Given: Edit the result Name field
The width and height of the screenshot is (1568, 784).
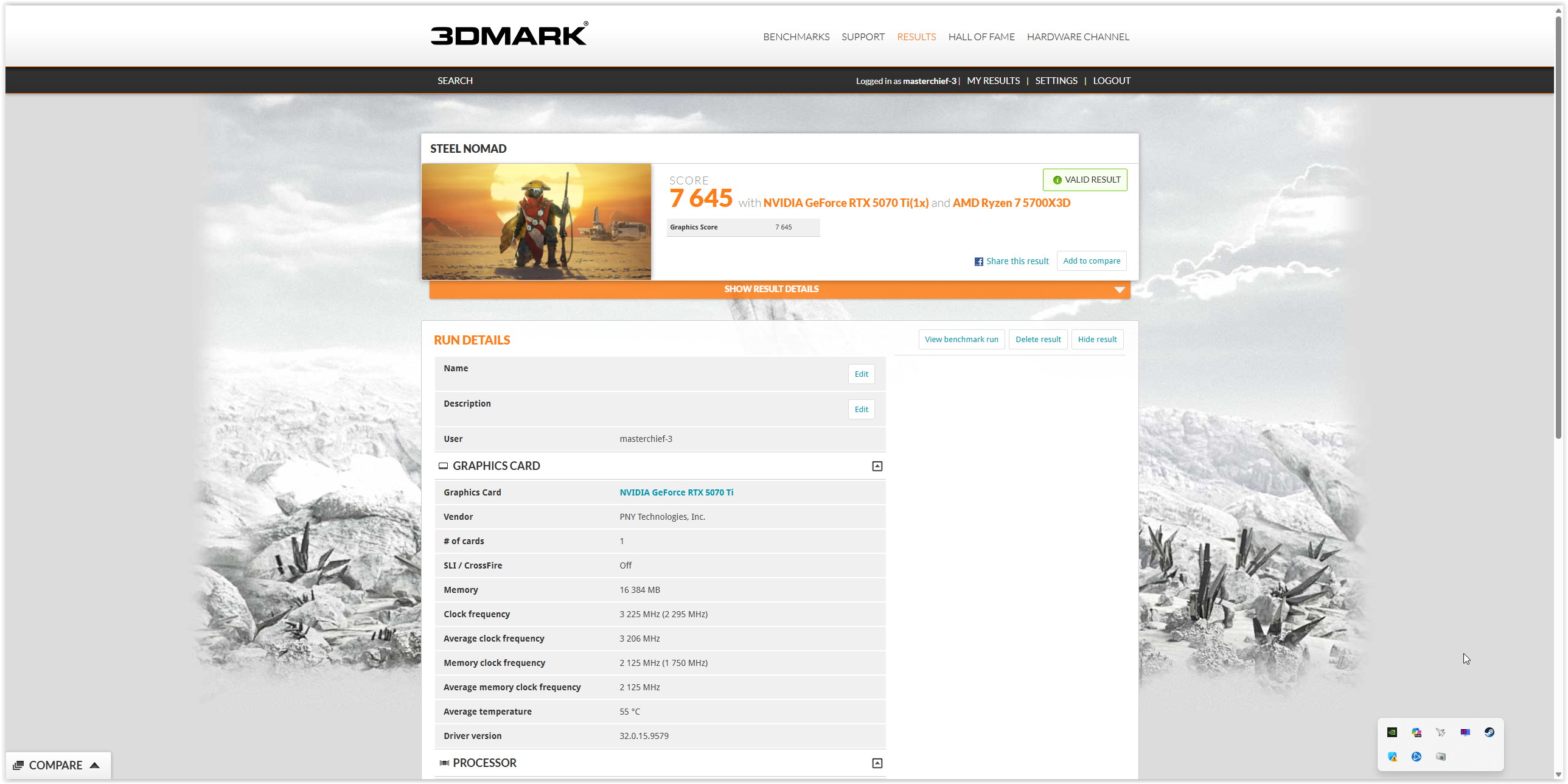Looking at the screenshot, I should pyautogui.click(x=861, y=374).
